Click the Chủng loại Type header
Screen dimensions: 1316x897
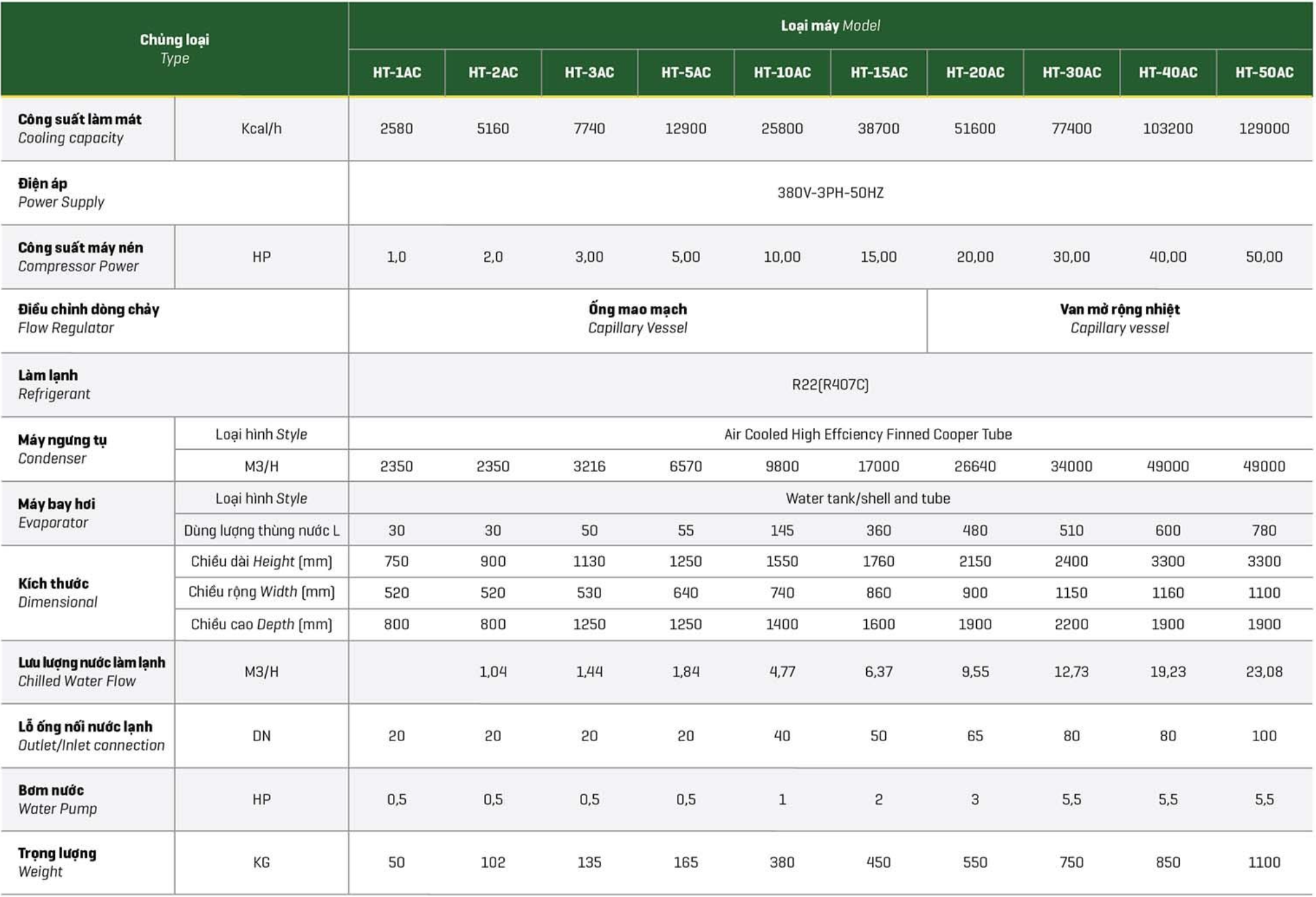(x=174, y=49)
